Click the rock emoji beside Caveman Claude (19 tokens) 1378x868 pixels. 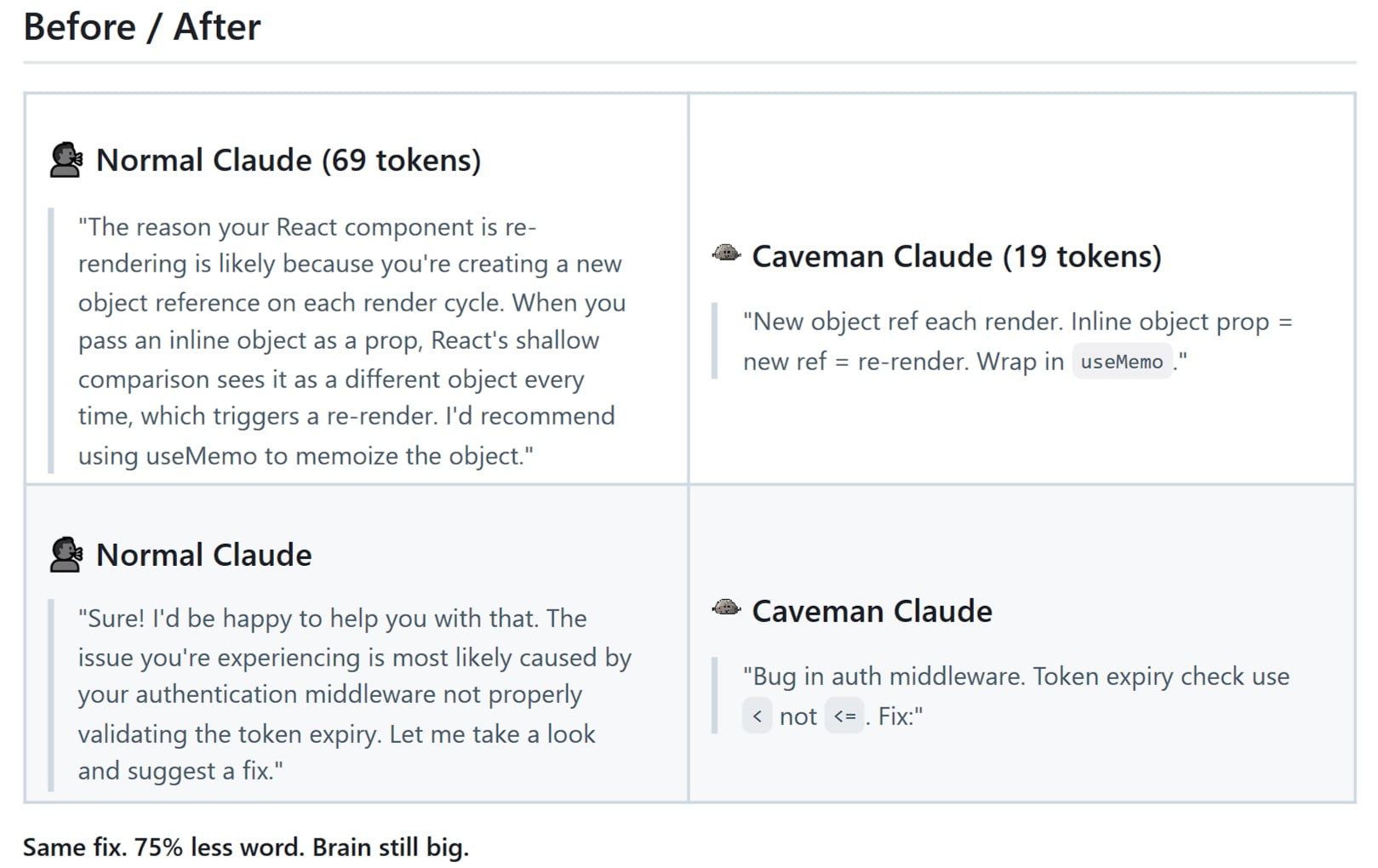726,254
